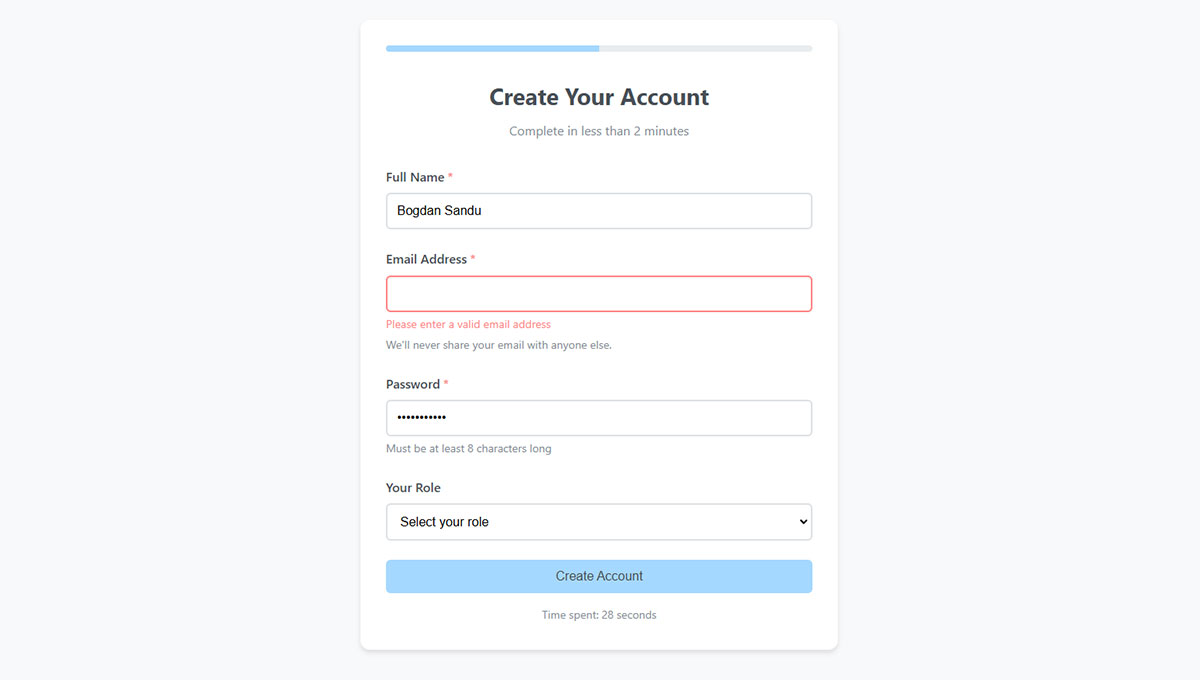Click the required asterisk beside Password

point(446,384)
